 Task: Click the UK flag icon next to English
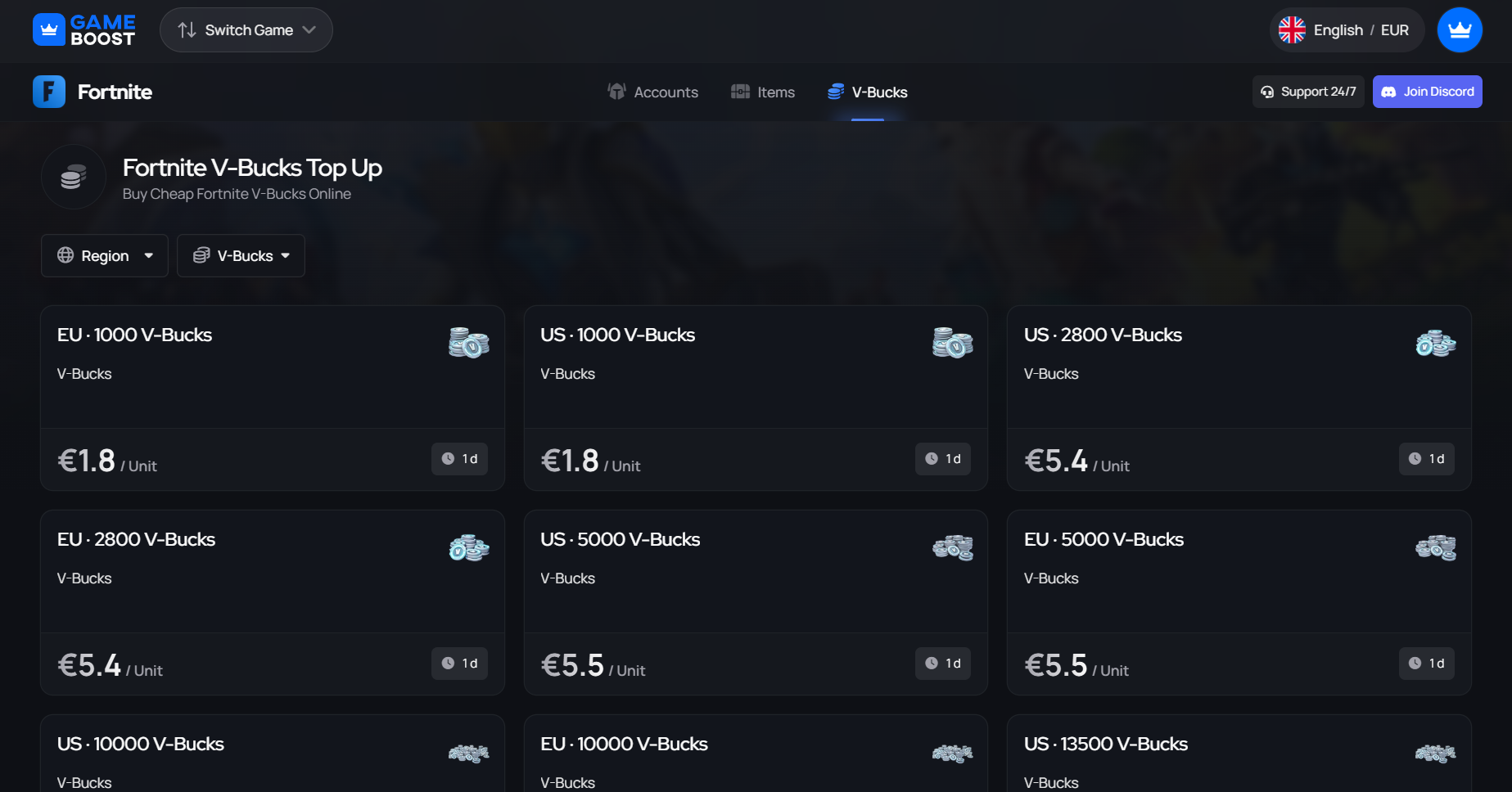click(1292, 29)
